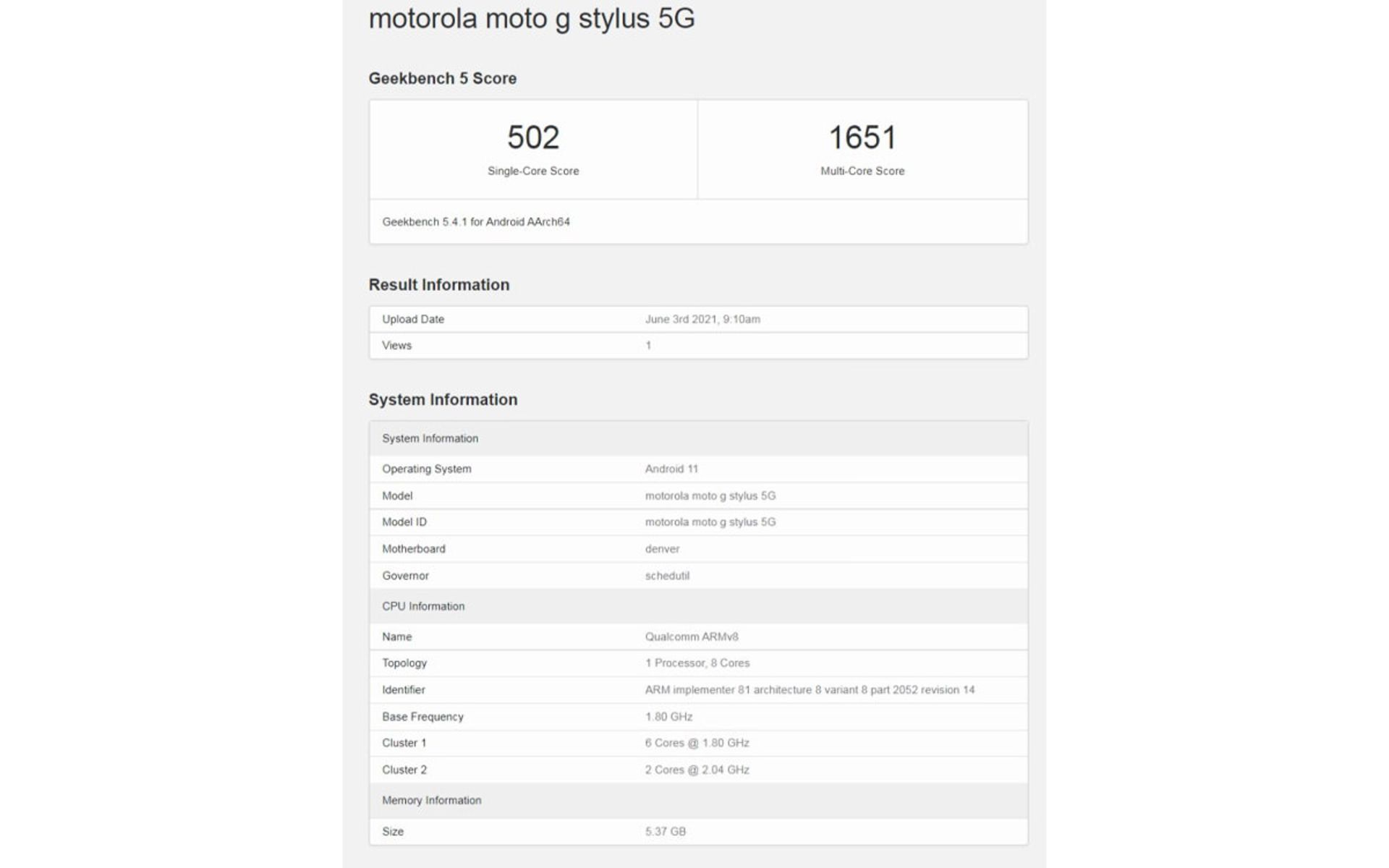The width and height of the screenshot is (1389, 868).
Task: Click the upload date June 3rd 2021 value
Action: click(x=702, y=319)
